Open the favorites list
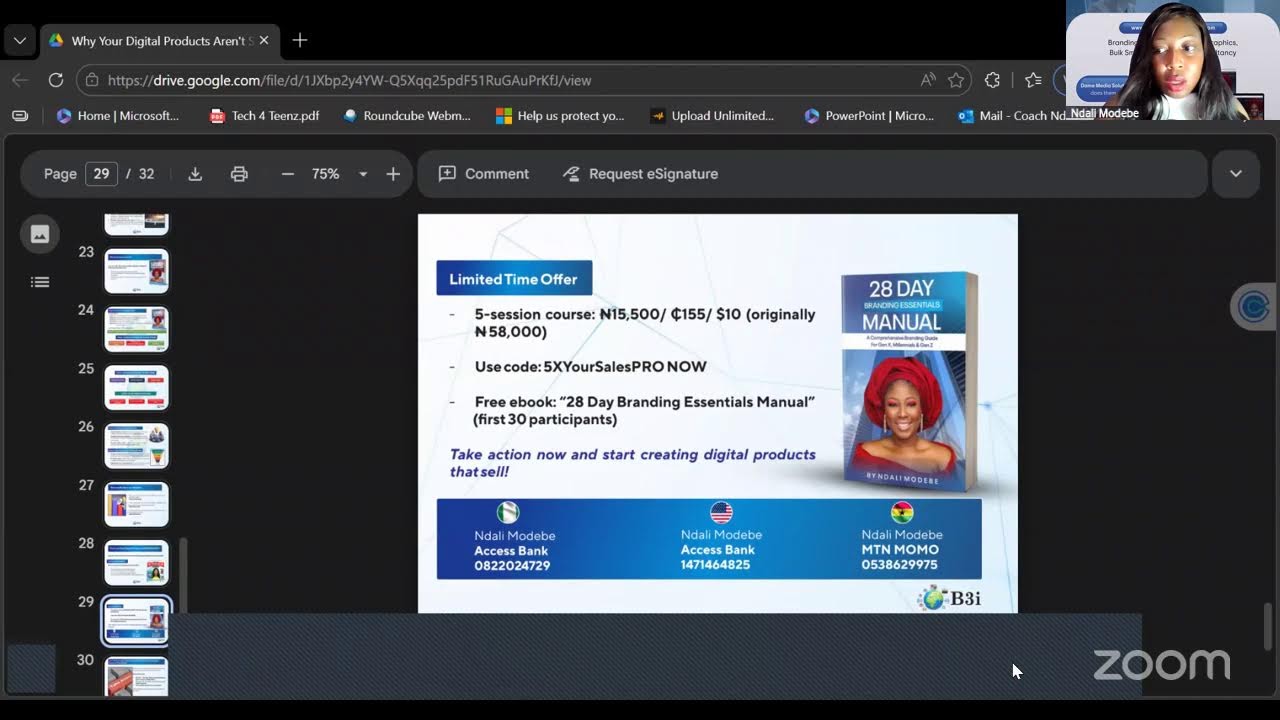The height and width of the screenshot is (720, 1280). [1033, 80]
